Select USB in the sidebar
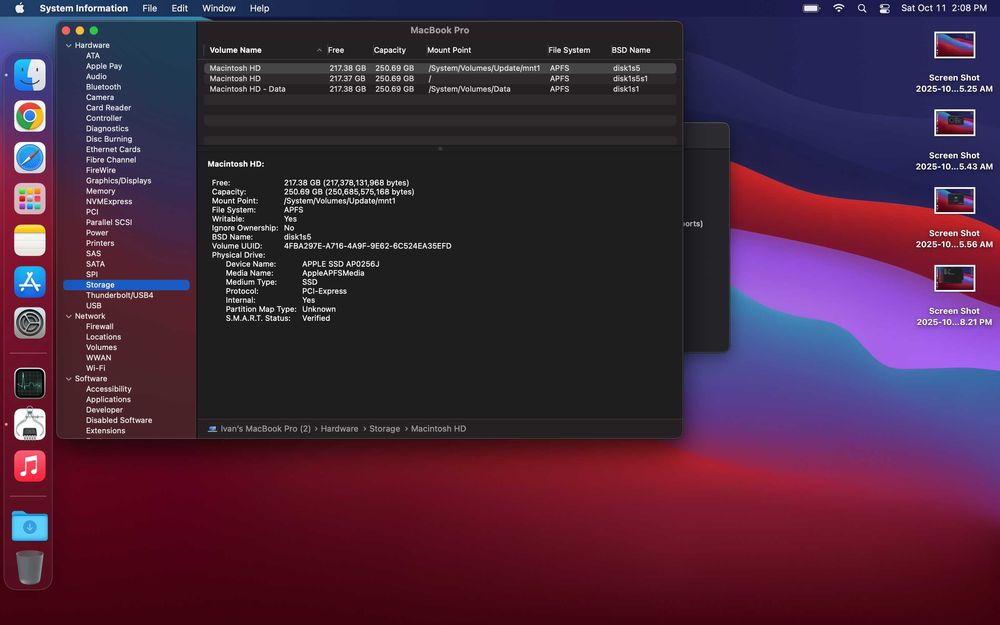This screenshot has width=1000, height=625. (94, 305)
